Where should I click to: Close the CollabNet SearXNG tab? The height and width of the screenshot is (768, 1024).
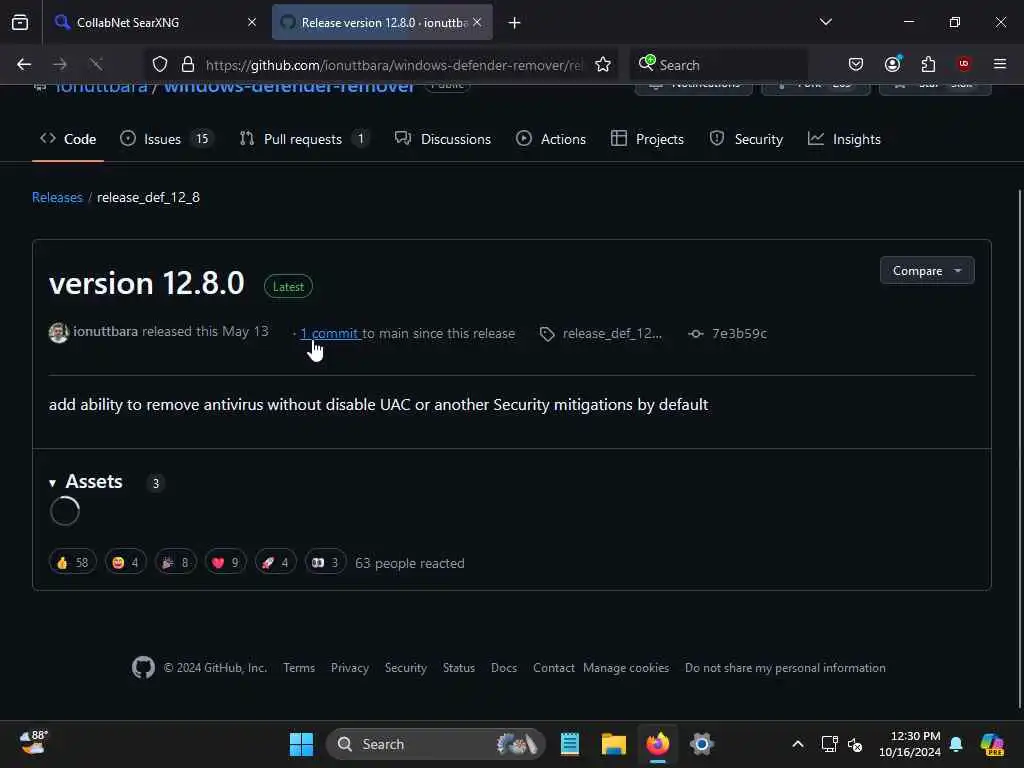(252, 22)
